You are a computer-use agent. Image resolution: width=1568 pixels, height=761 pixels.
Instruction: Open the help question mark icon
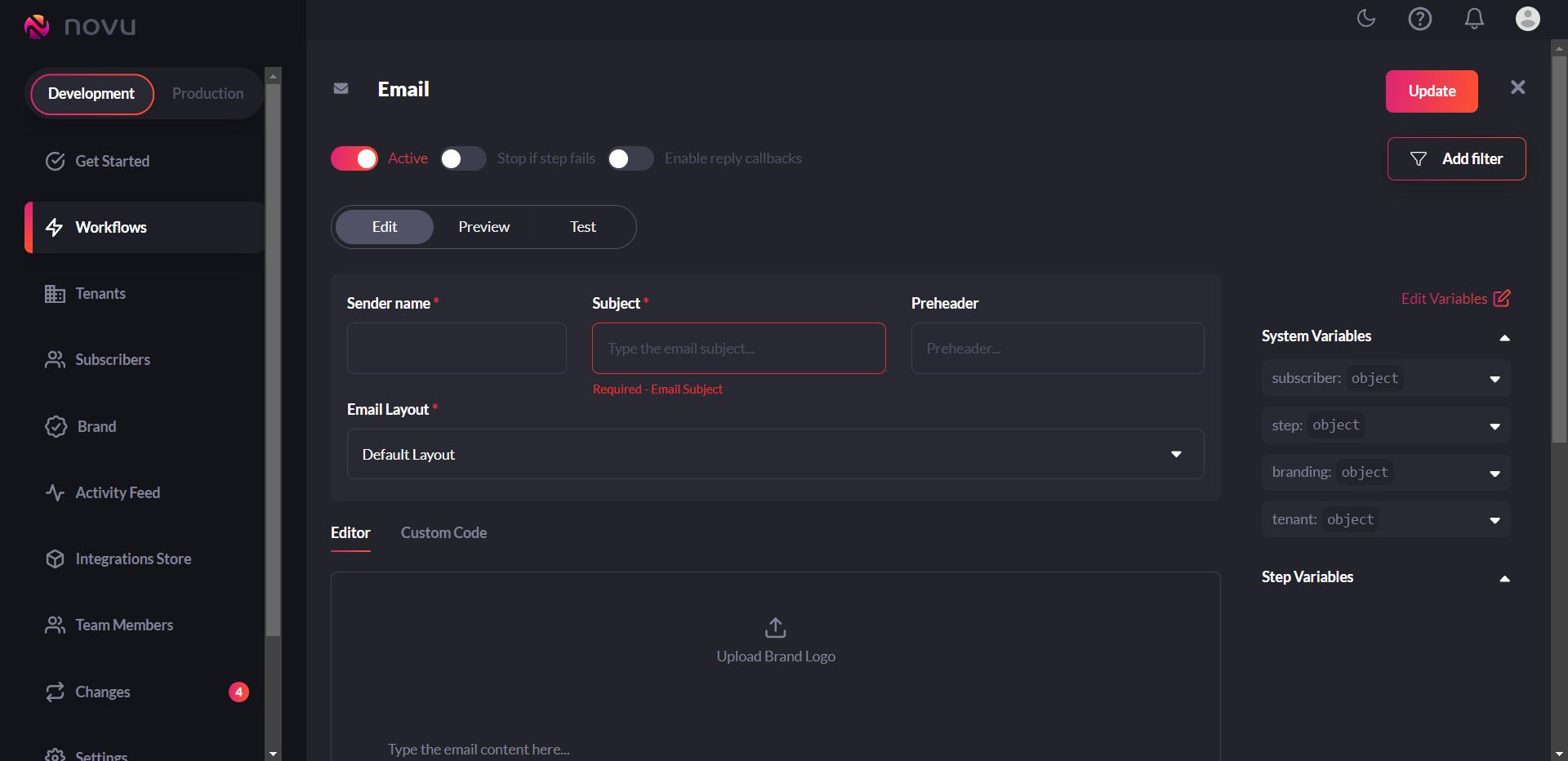pyautogui.click(x=1420, y=18)
